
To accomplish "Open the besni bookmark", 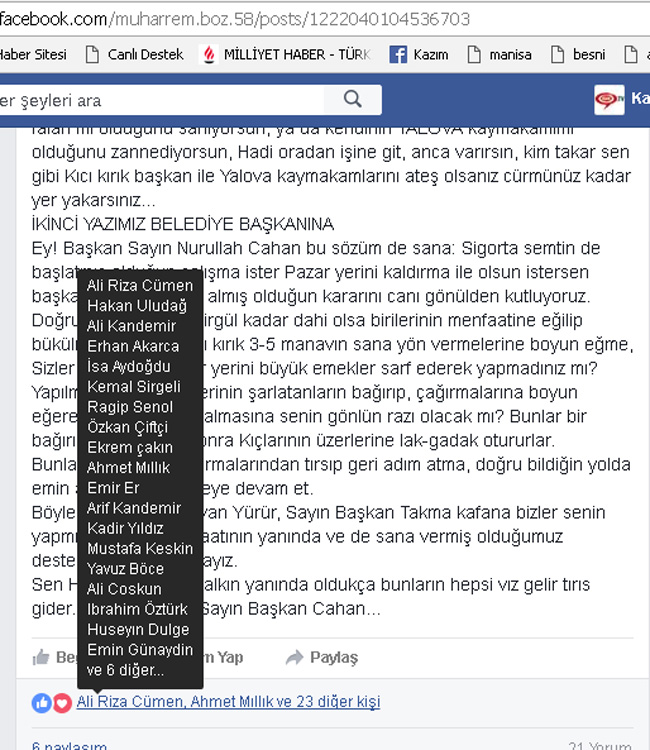I will (x=577, y=55).
